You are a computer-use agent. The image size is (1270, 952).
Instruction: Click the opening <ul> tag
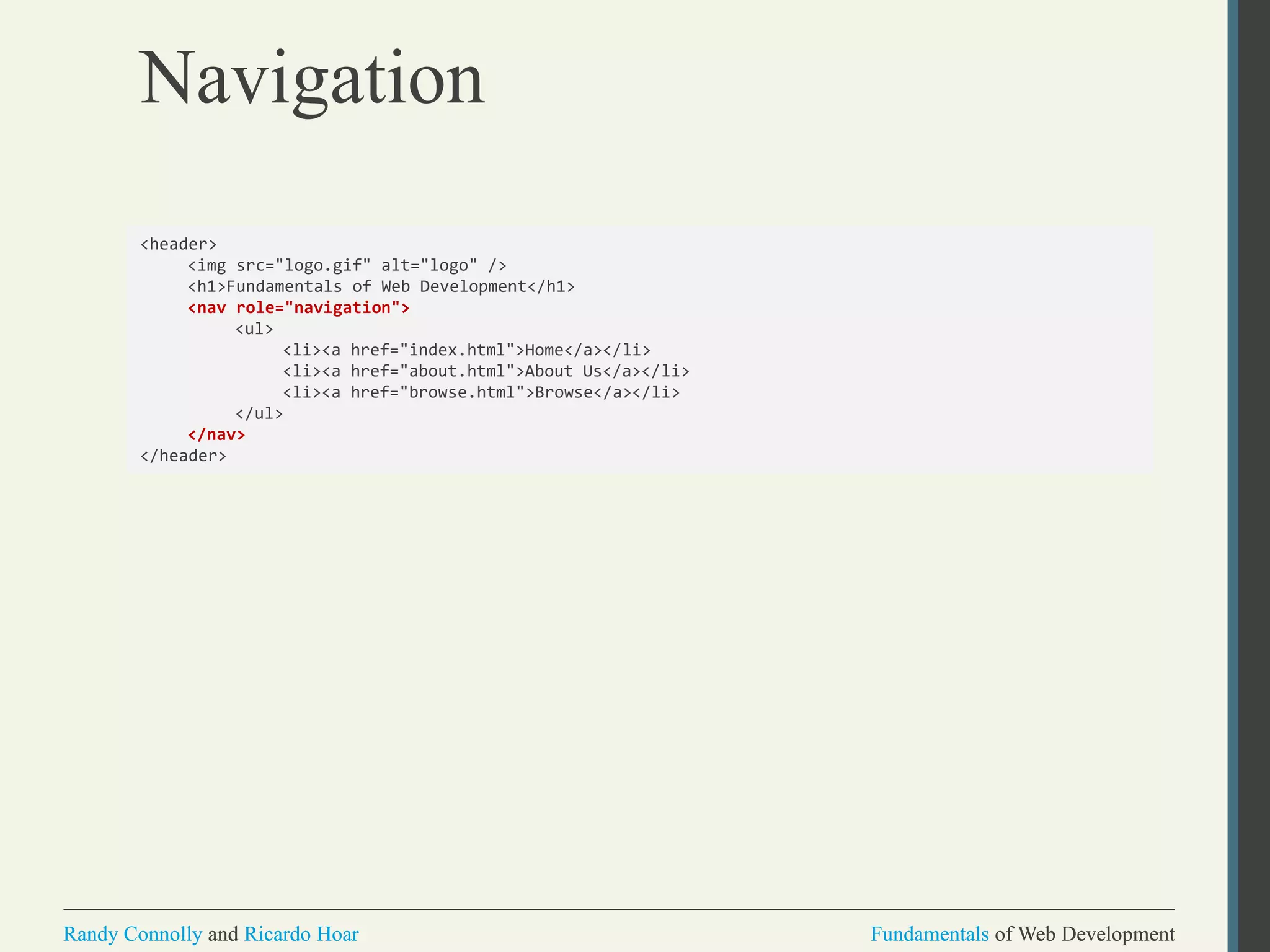click(x=254, y=328)
